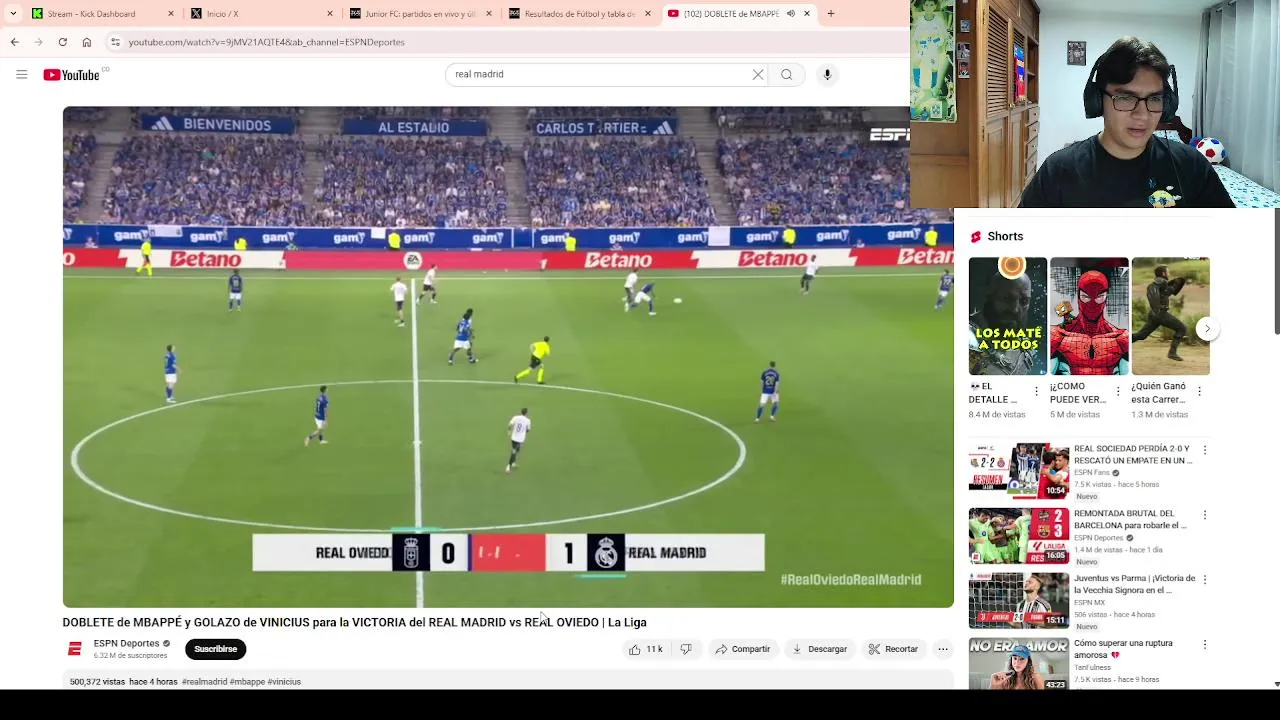Open site information icon in address bar

[115, 42]
